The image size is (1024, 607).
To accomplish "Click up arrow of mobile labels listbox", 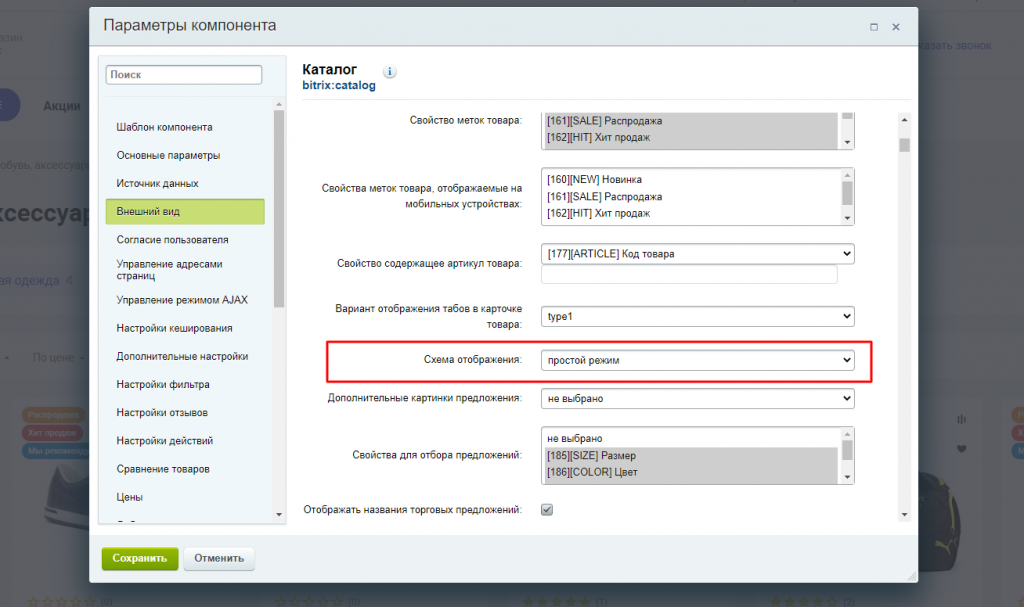I will pyautogui.click(x=847, y=175).
